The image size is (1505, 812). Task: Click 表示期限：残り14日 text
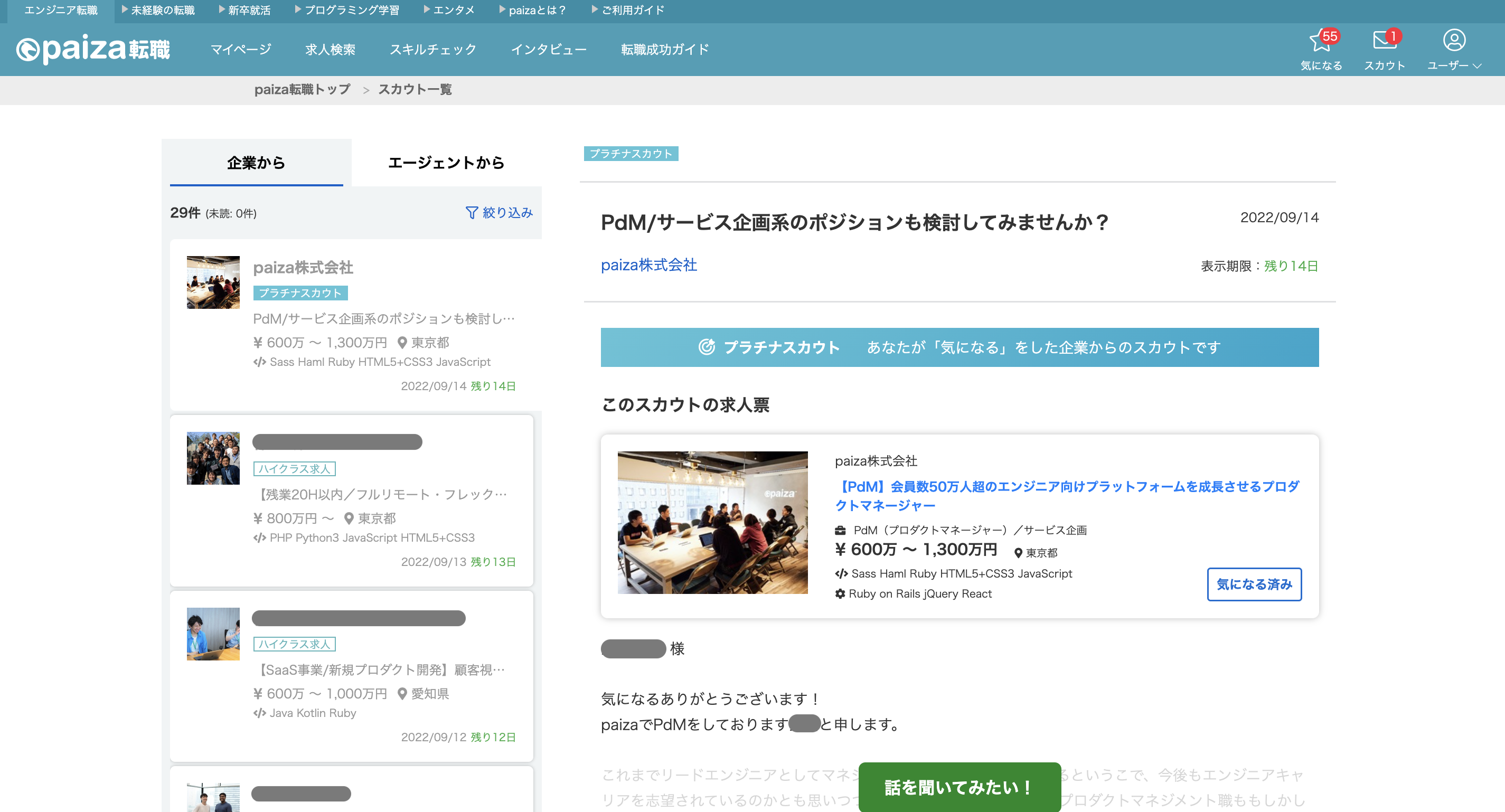pyautogui.click(x=1259, y=266)
